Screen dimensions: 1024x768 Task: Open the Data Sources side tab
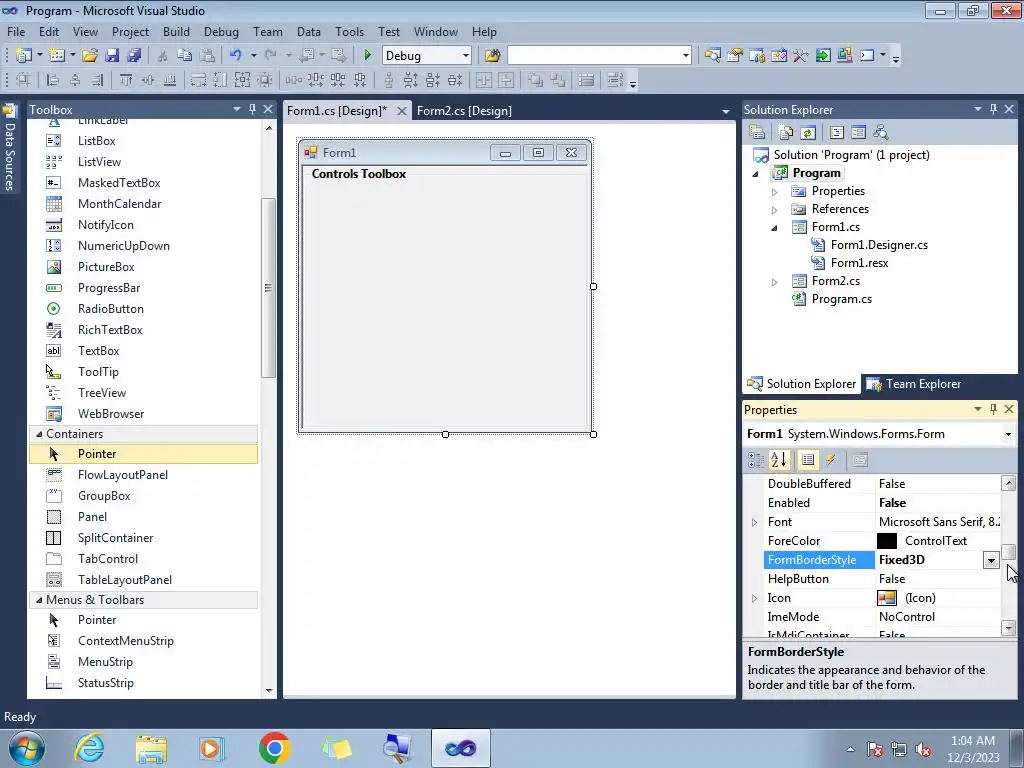tap(9, 149)
